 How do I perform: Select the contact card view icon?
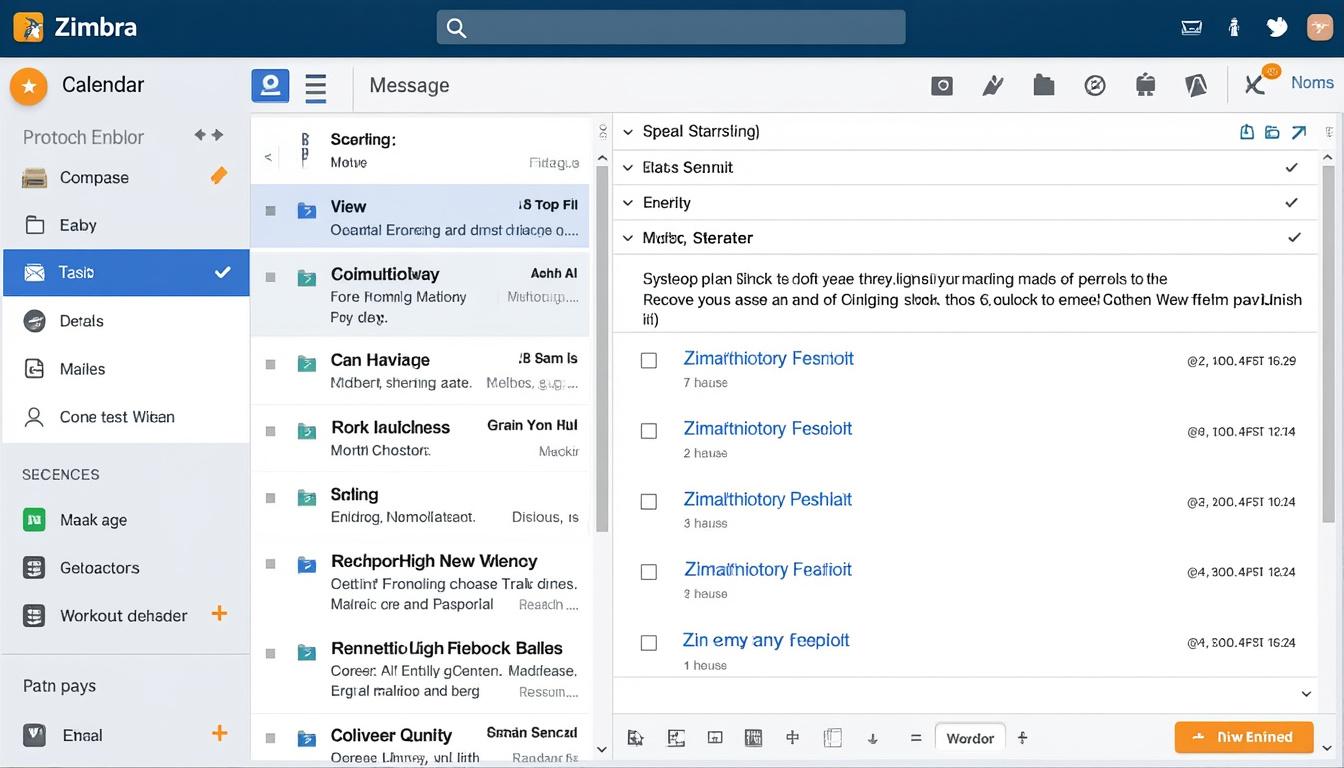(270, 86)
